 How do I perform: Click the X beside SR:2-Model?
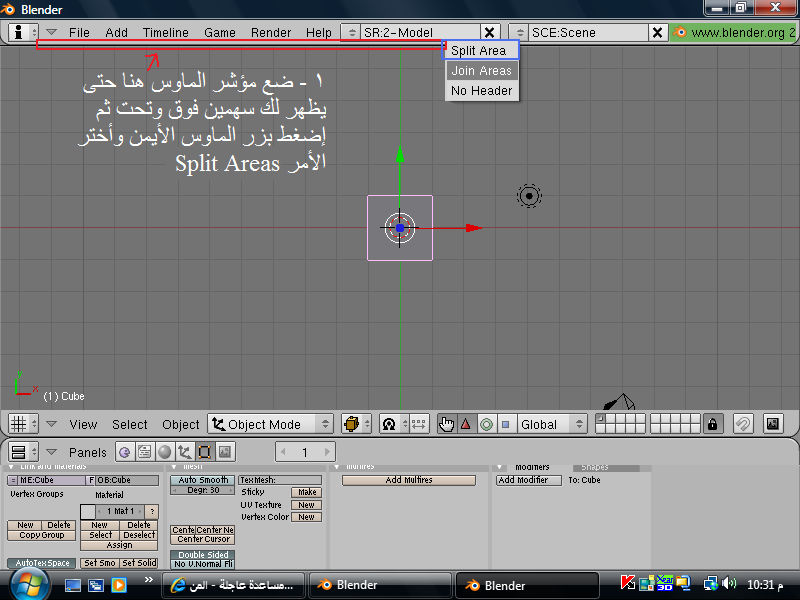490,33
